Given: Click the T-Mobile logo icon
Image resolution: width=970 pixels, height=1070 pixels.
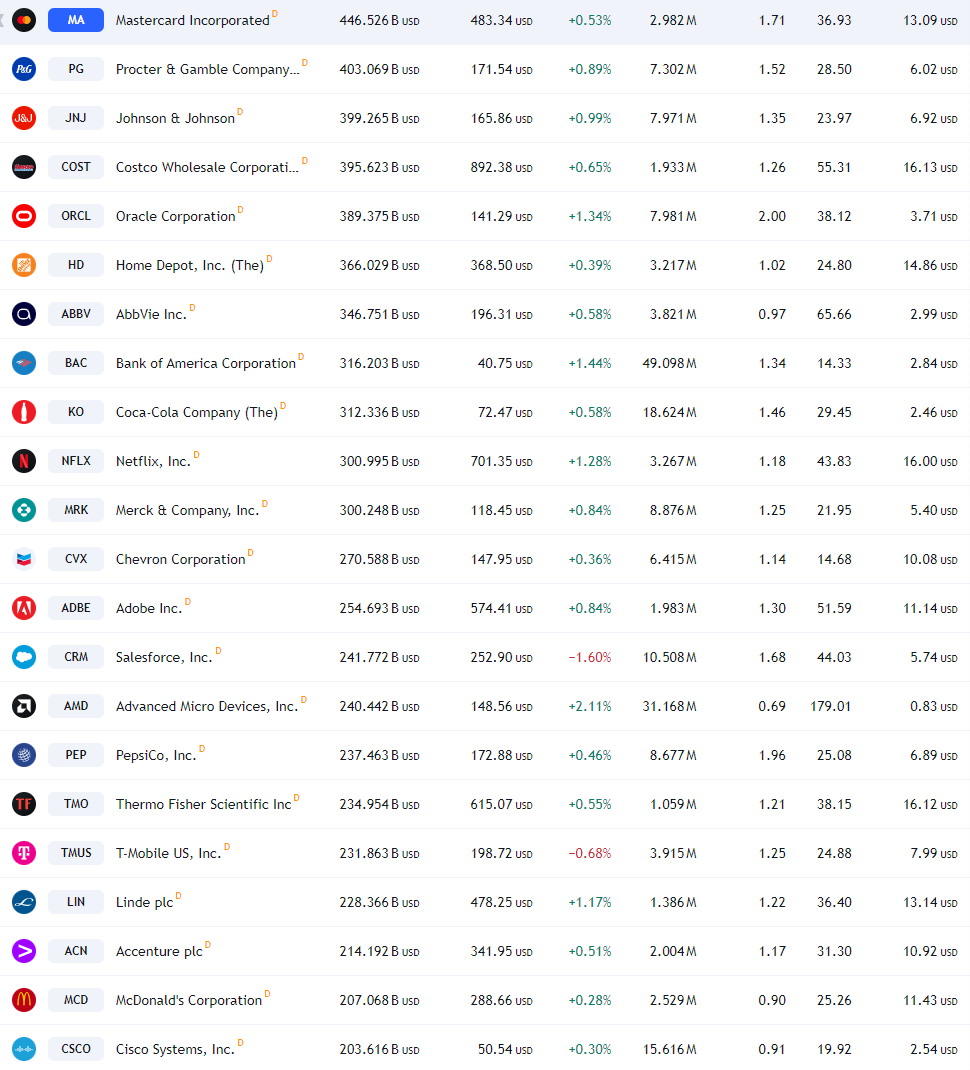Looking at the screenshot, I should (x=24, y=853).
